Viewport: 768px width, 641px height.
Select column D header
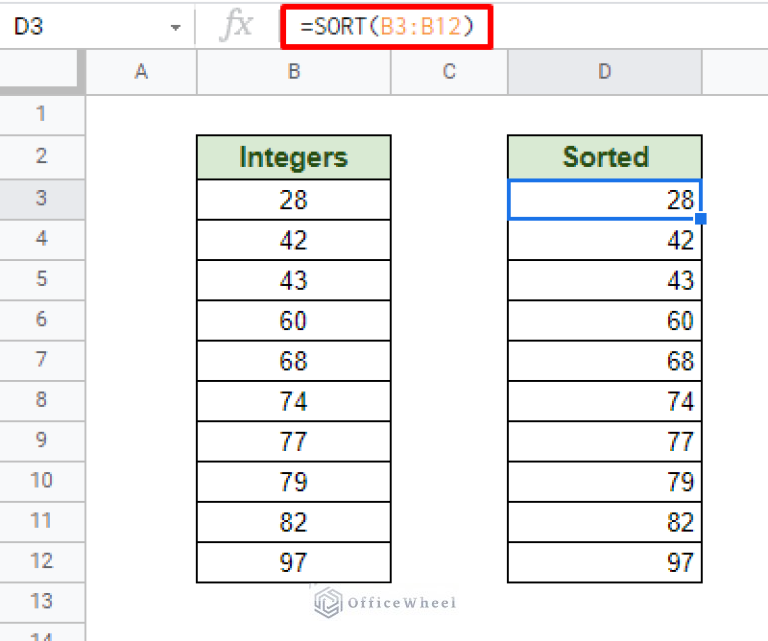coord(605,72)
